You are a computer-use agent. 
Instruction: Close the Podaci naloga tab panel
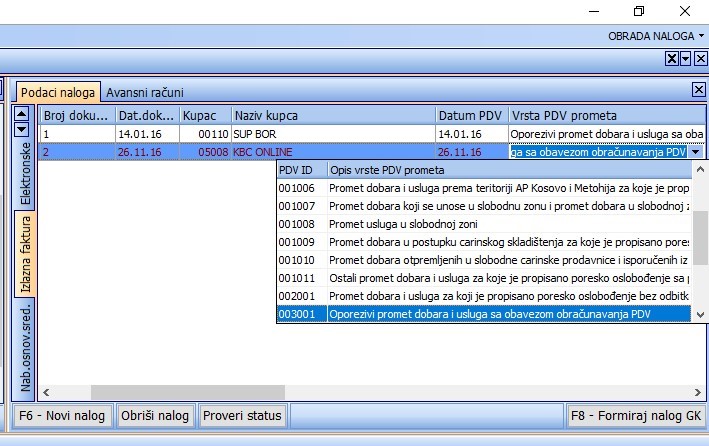coord(698,90)
